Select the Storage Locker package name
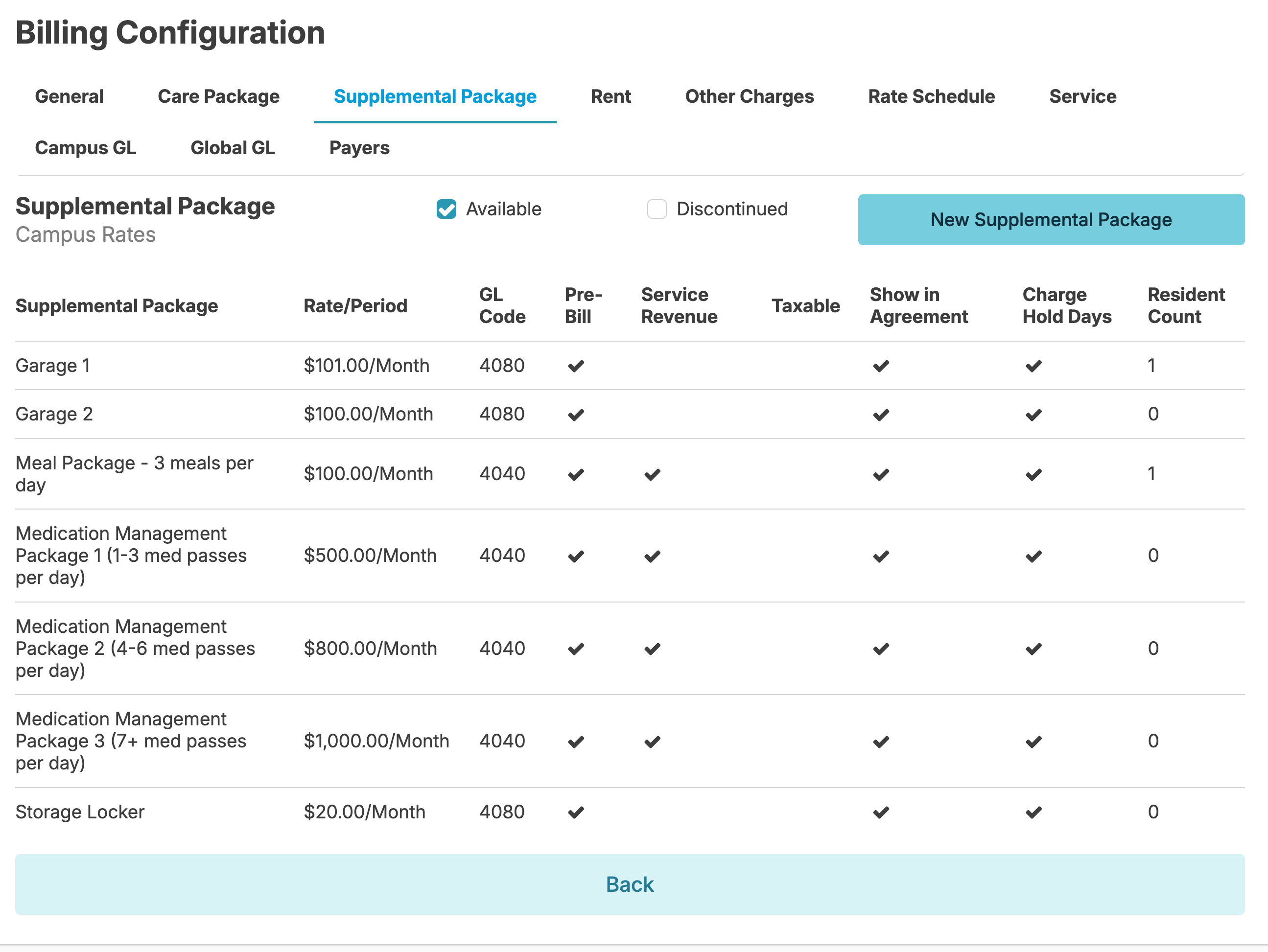 tap(80, 812)
